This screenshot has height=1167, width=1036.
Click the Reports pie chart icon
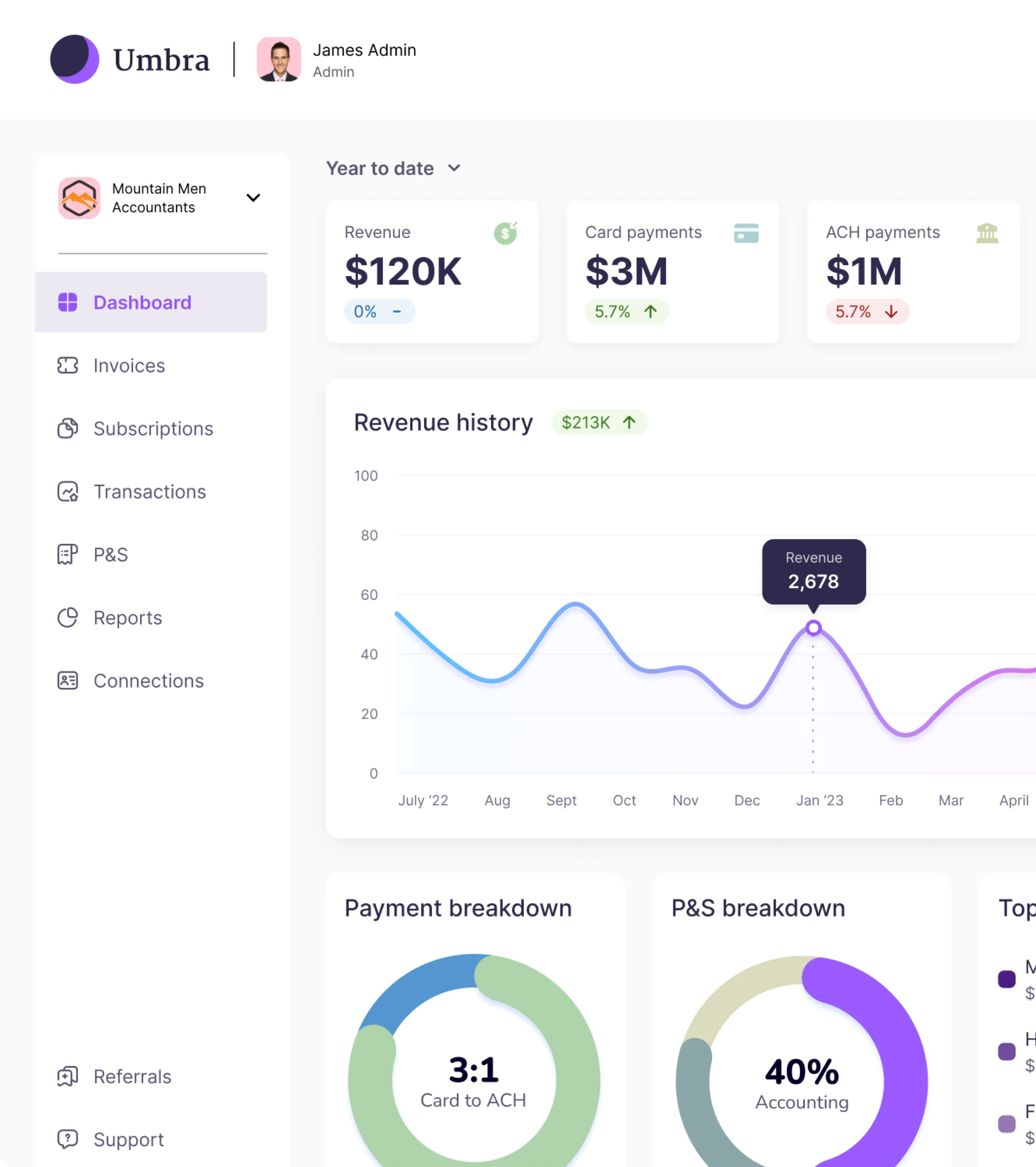68,617
